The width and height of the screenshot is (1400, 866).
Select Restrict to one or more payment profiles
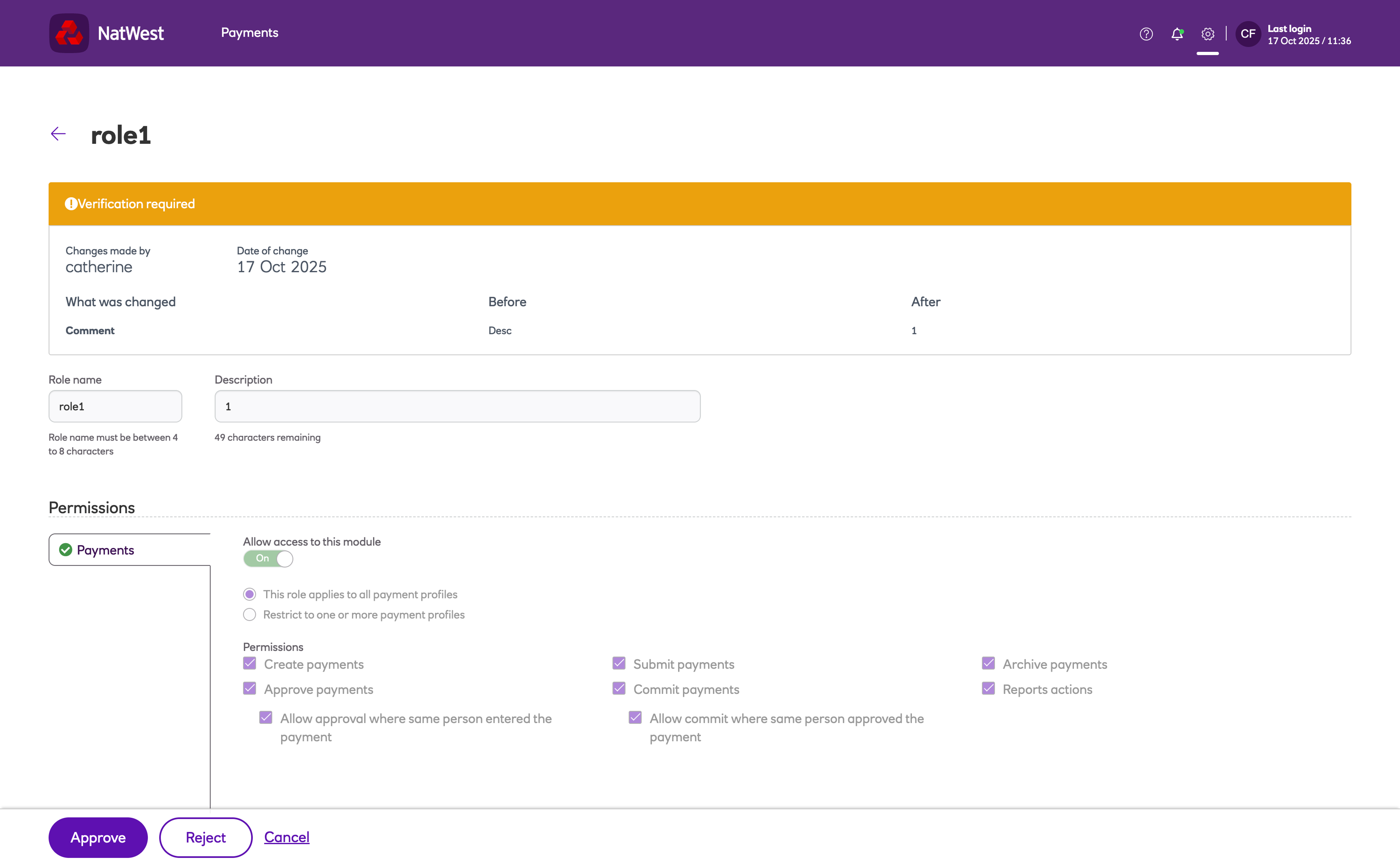(249, 614)
